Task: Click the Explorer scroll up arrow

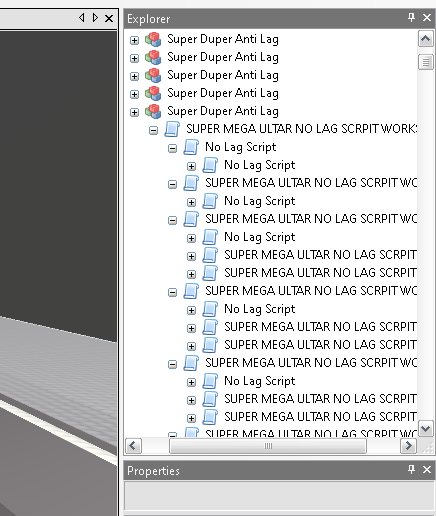Action: [x=425, y=39]
